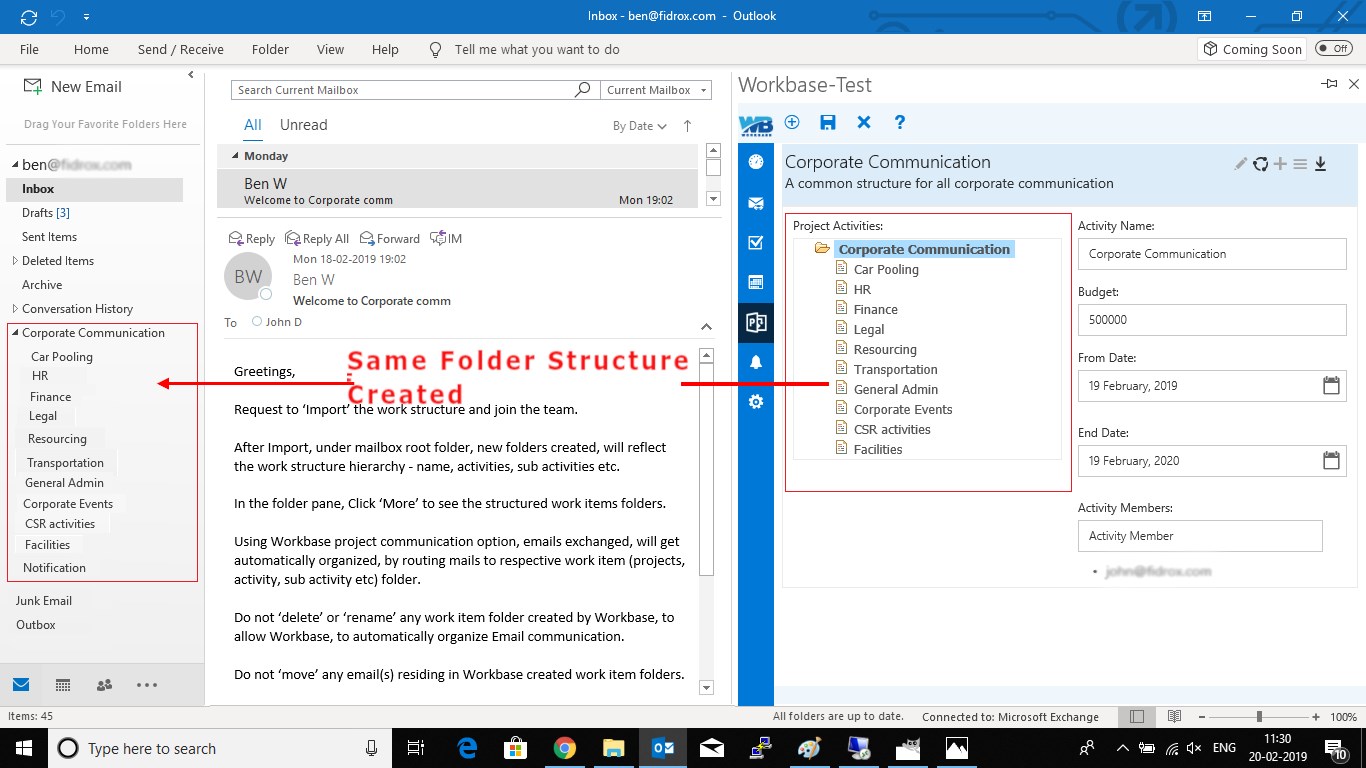Toggle the Coming Soon switch

(x=1333, y=48)
